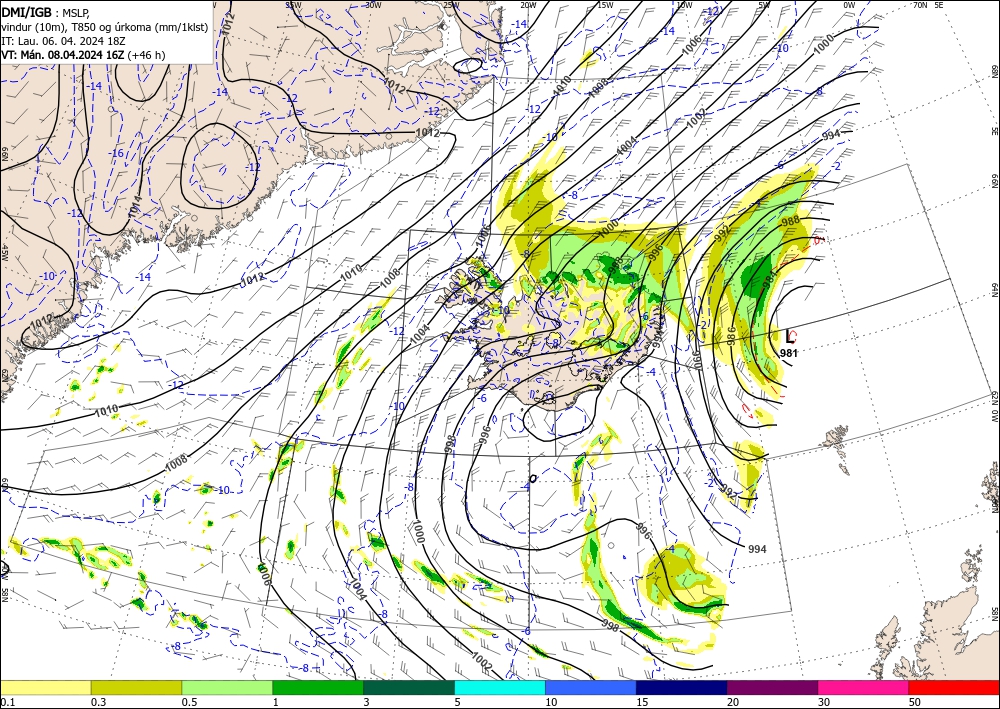Image resolution: width=1000 pixels, height=709 pixels.
Task: Click the '0.1' legend value label
Action: [6, 702]
